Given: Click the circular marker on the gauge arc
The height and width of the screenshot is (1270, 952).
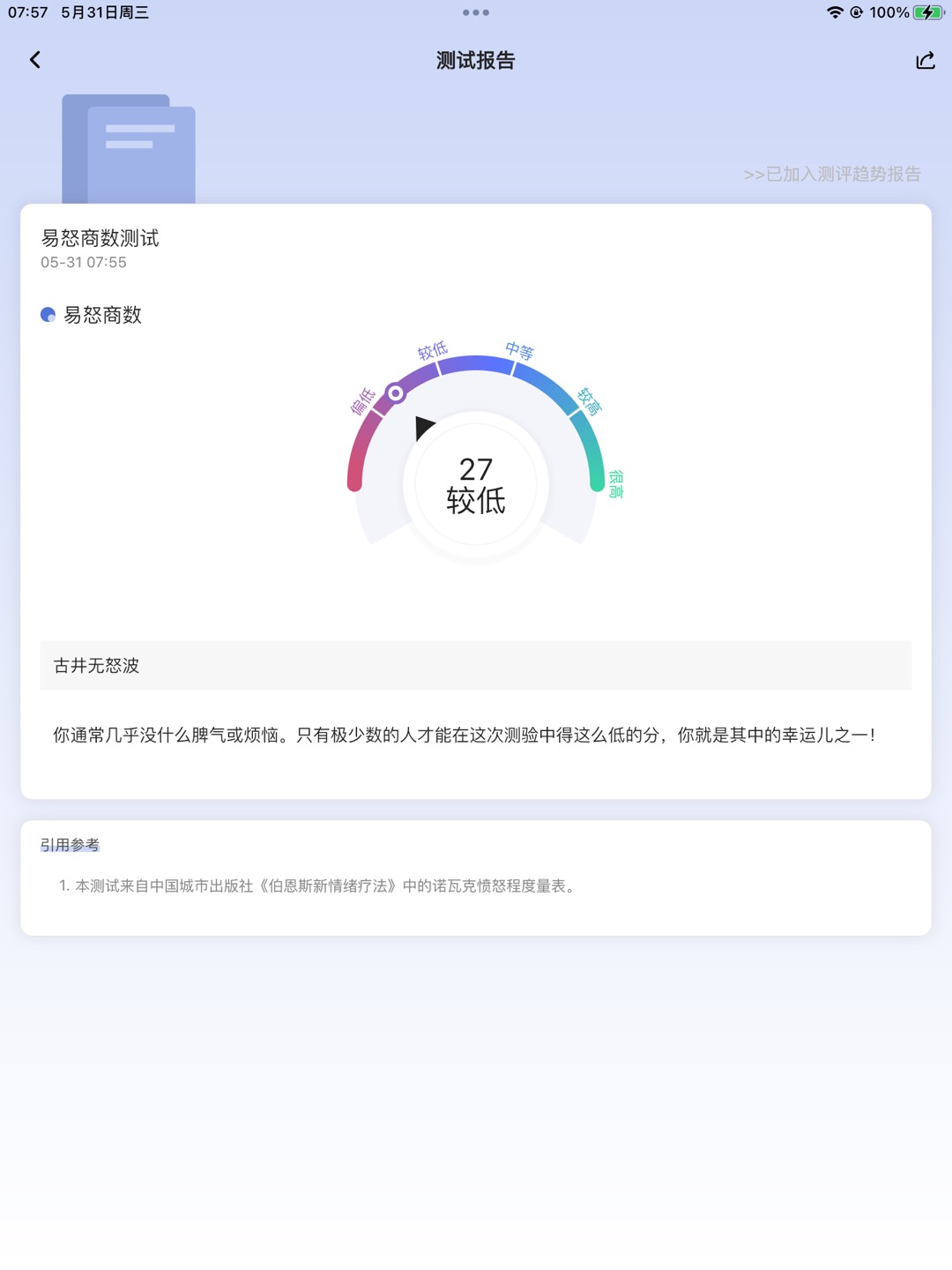Looking at the screenshot, I should (x=397, y=393).
